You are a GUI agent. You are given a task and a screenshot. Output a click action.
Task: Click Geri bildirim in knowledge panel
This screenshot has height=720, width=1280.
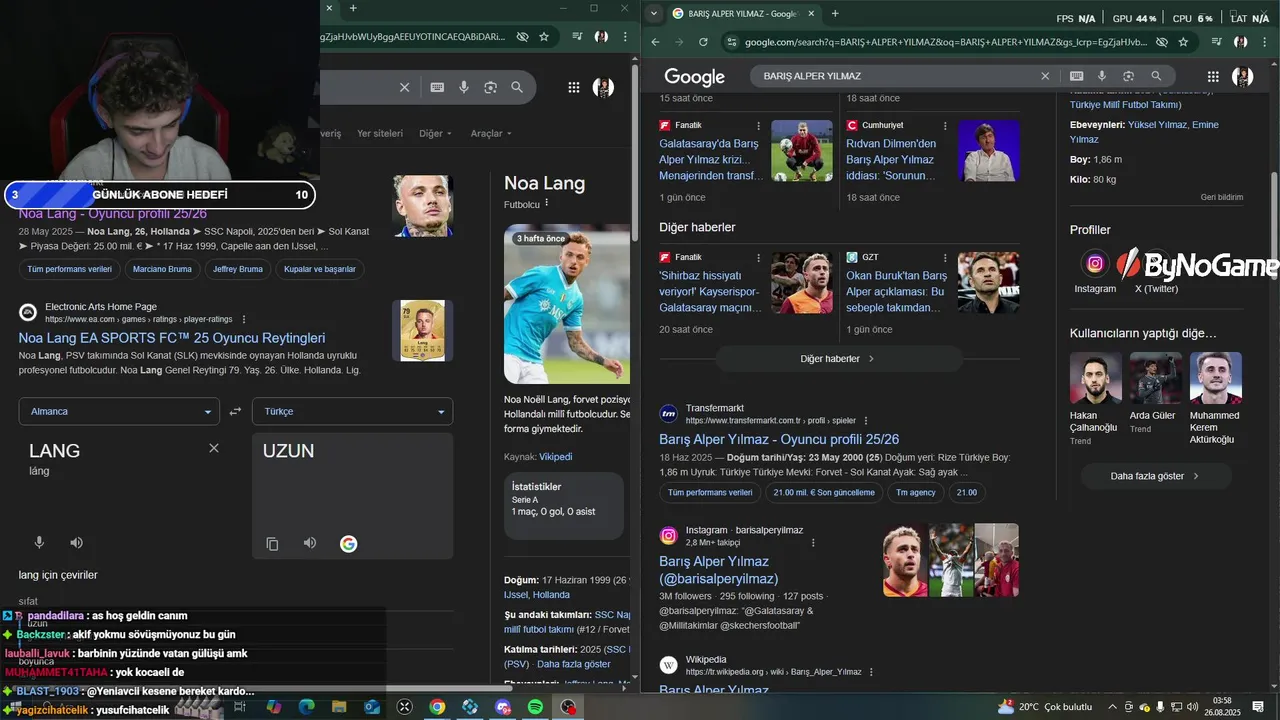pyautogui.click(x=1222, y=197)
